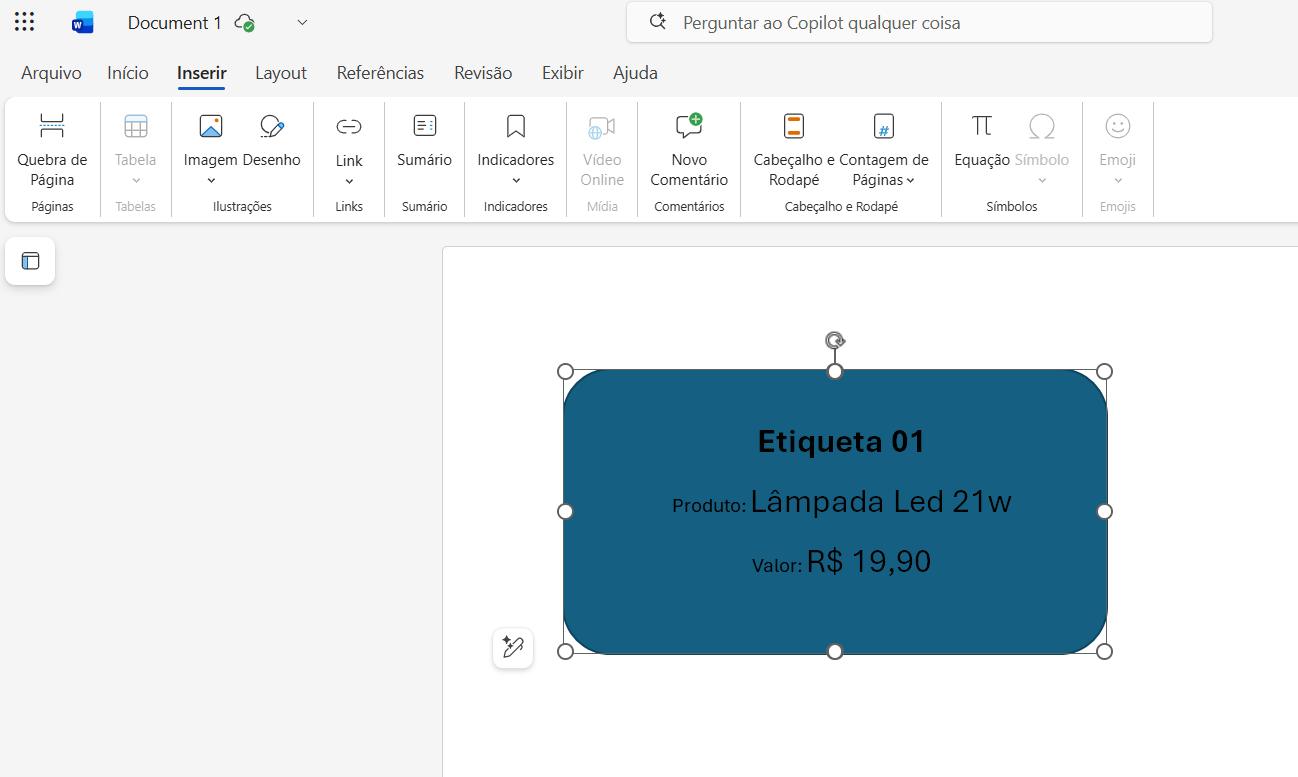This screenshot has height=777, width=1298.
Task: Expand the document title chevron
Action: pyautogui.click(x=302, y=22)
